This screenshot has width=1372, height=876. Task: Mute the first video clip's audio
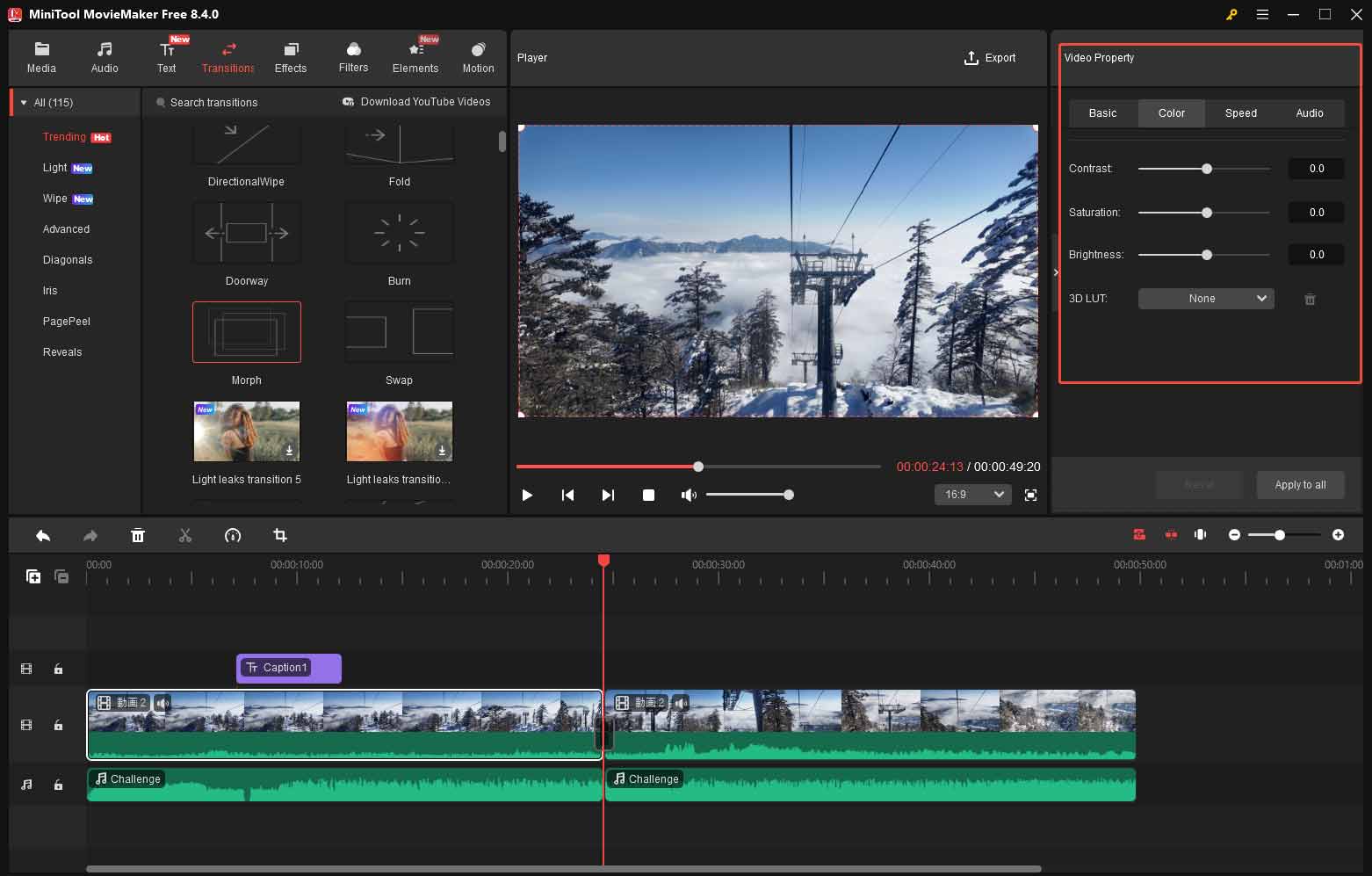(x=162, y=703)
